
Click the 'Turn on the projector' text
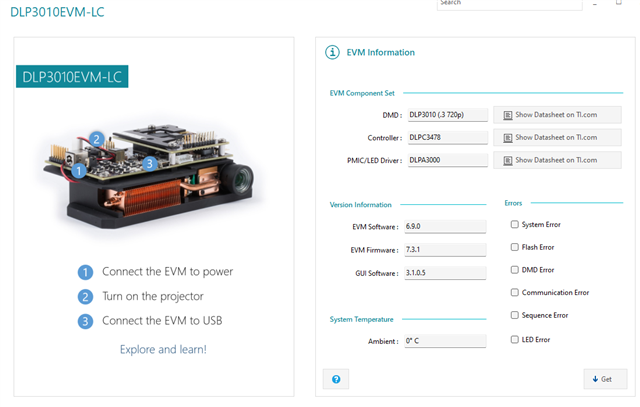pos(153,296)
